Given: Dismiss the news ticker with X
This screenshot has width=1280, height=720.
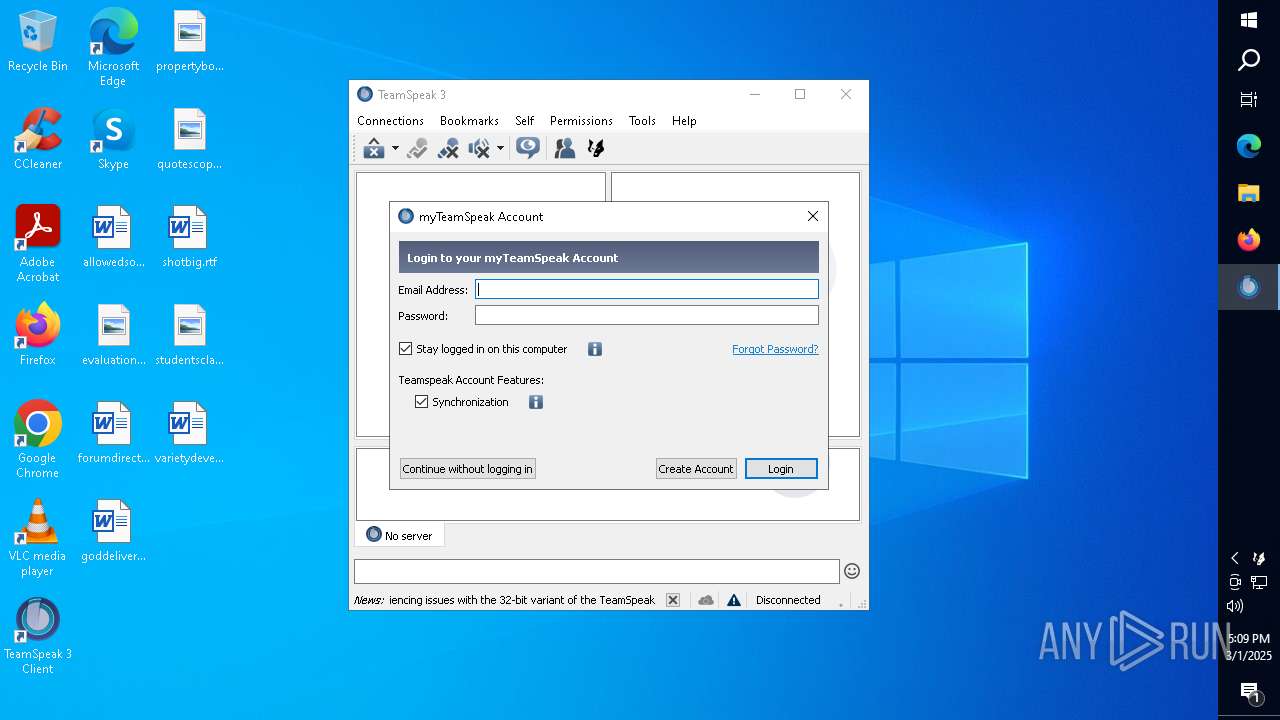Looking at the screenshot, I should [x=673, y=600].
